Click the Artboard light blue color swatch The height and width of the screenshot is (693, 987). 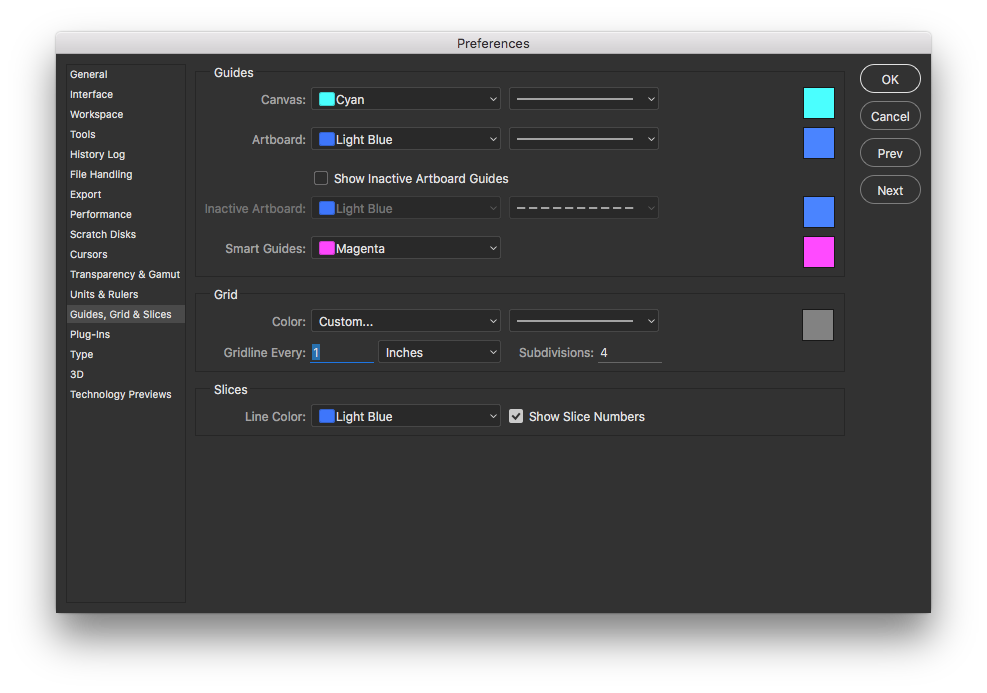pyautogui.click(x=818, y=143)
